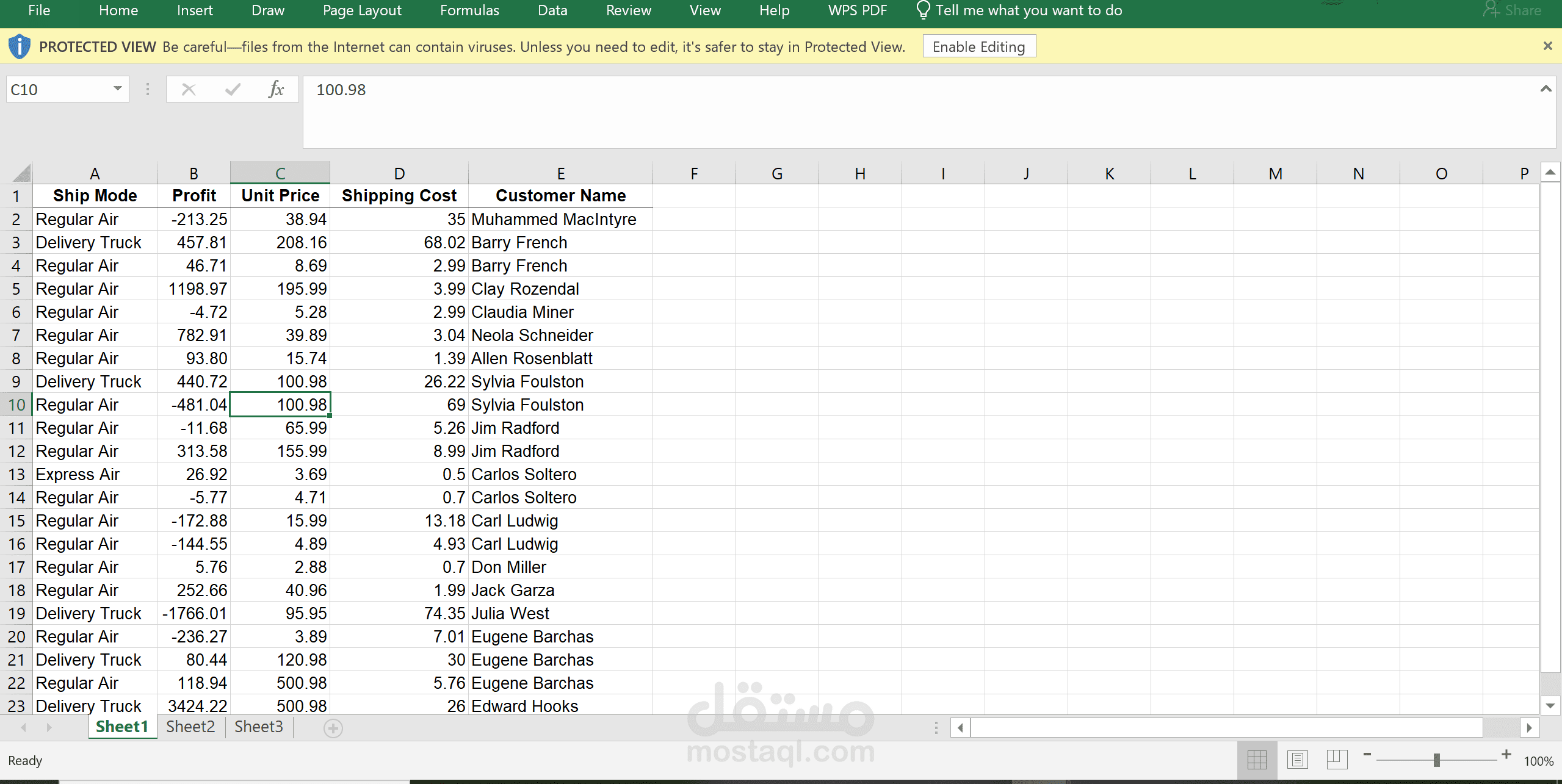Switch to Normal view icon
1562x784 pixels.
click(1257, 760)
